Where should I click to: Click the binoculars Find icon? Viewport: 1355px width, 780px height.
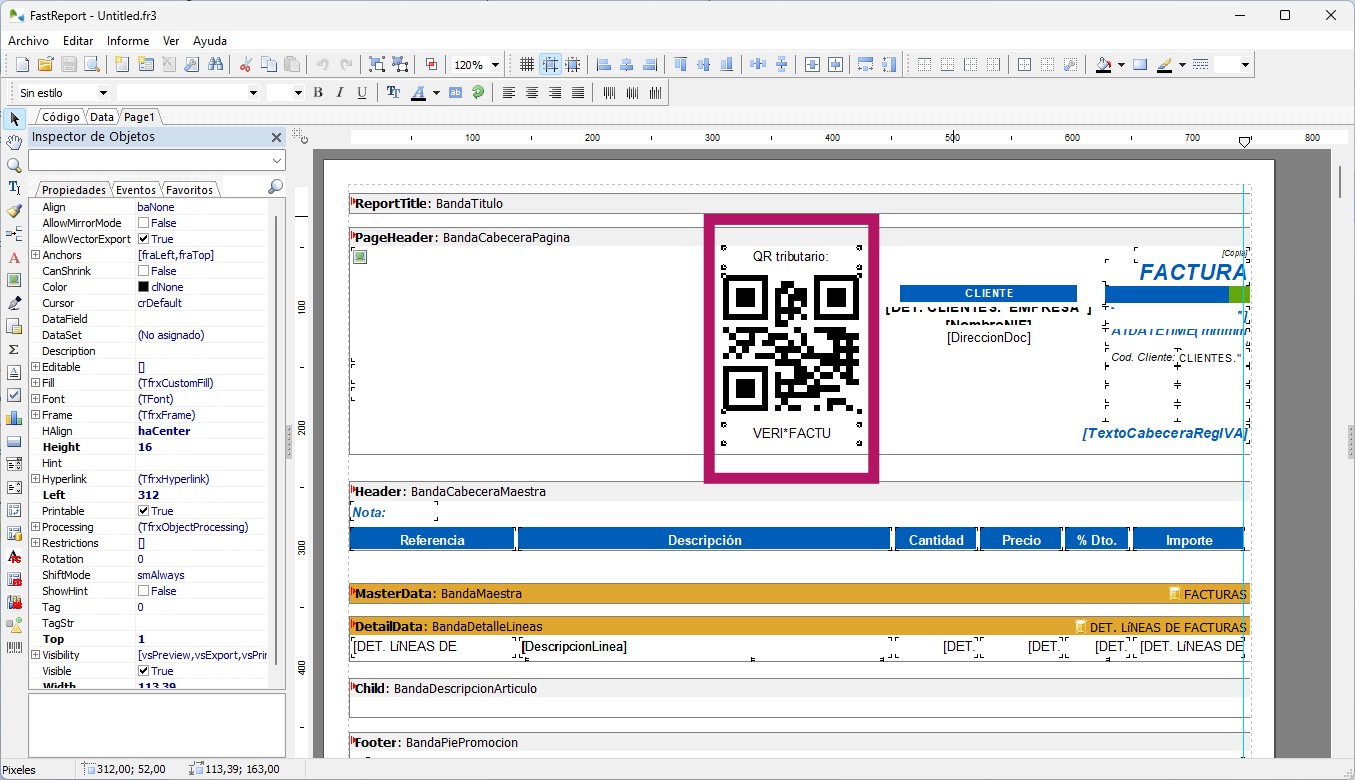tap(216, 65)
